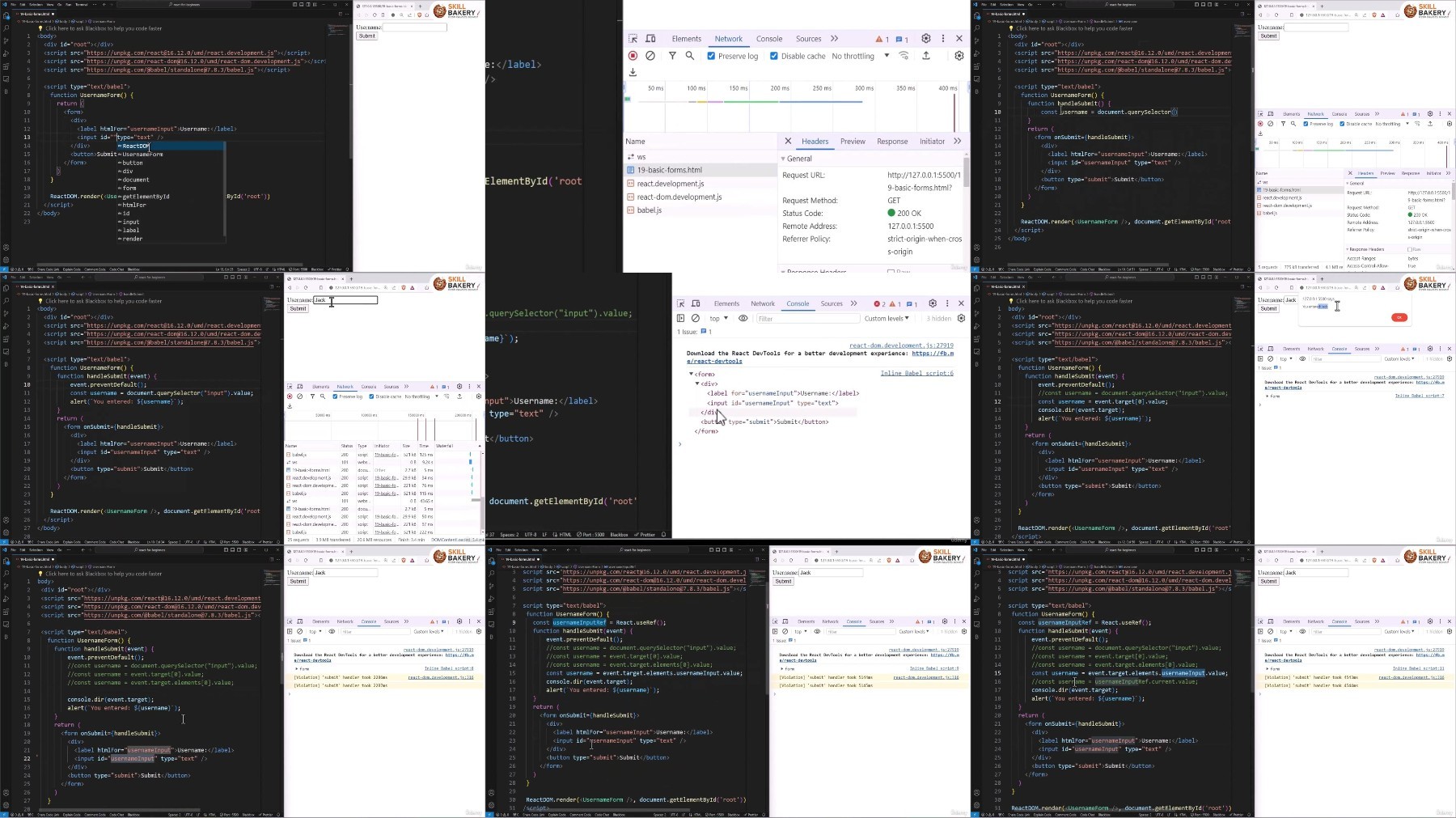
Task: Show more tabs after Sources in the enlarged Network panel
Action: [x=834, y=39]
